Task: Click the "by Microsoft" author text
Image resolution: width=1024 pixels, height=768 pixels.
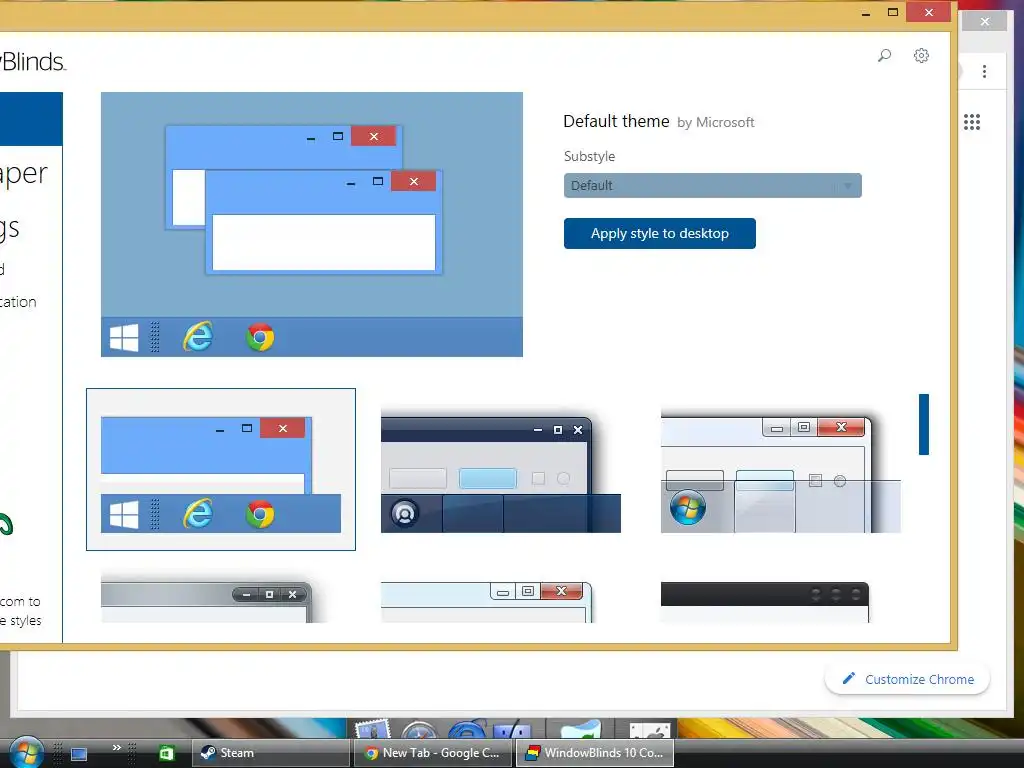Action: [716, 122]
